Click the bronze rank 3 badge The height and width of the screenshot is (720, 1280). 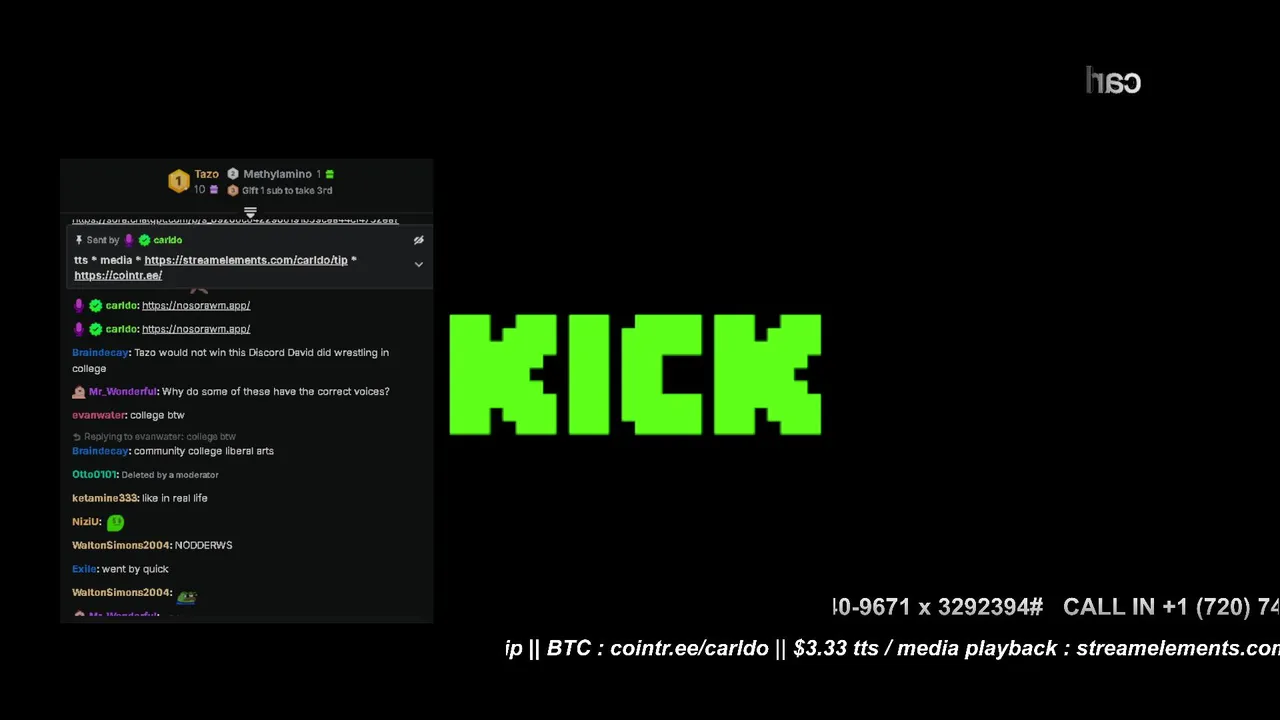coord(233,190)
